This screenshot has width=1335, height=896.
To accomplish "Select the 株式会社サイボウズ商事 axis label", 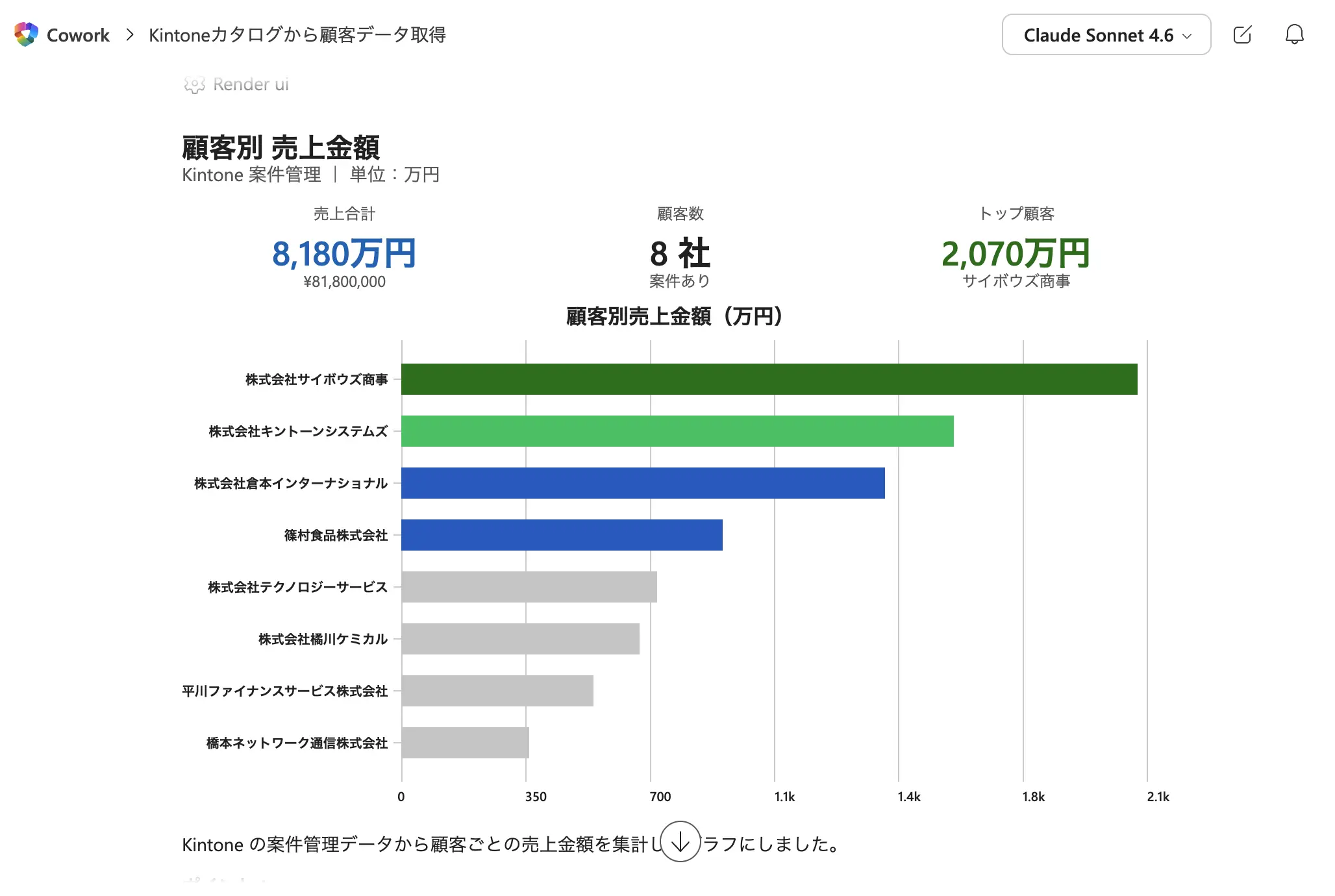I will [316, 379].
